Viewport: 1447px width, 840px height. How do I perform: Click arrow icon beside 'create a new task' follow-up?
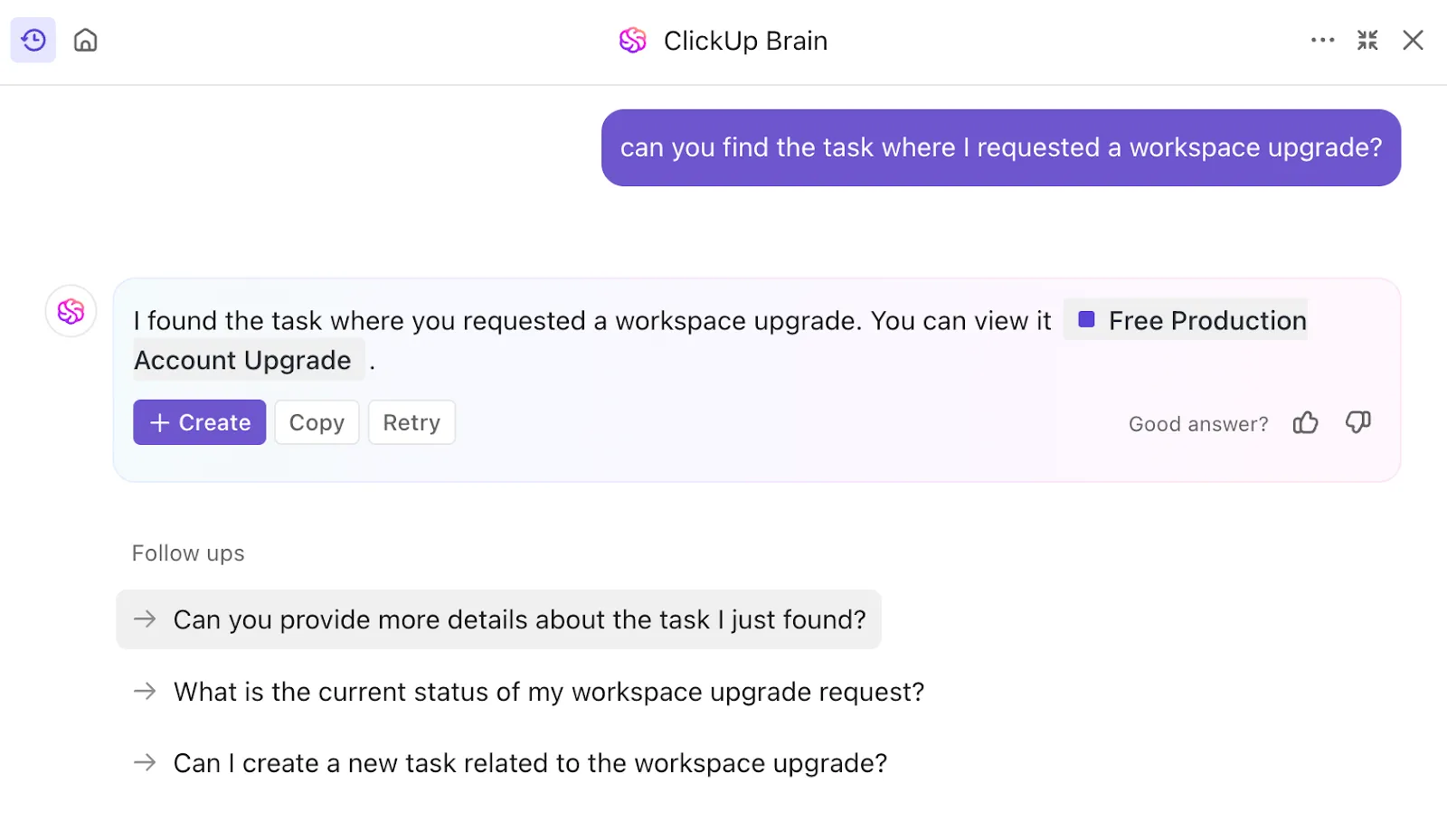click(145, 763)
